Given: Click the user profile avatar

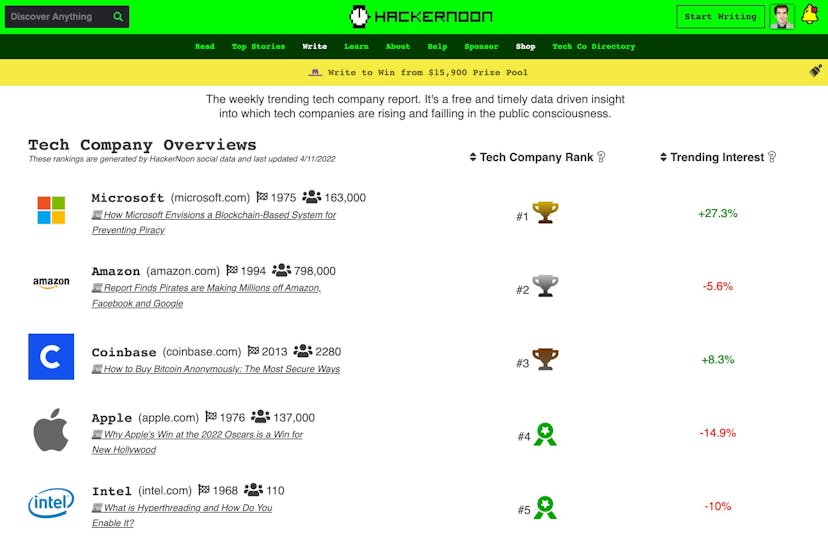Looking at the screenshot, I should pos(782,17).
